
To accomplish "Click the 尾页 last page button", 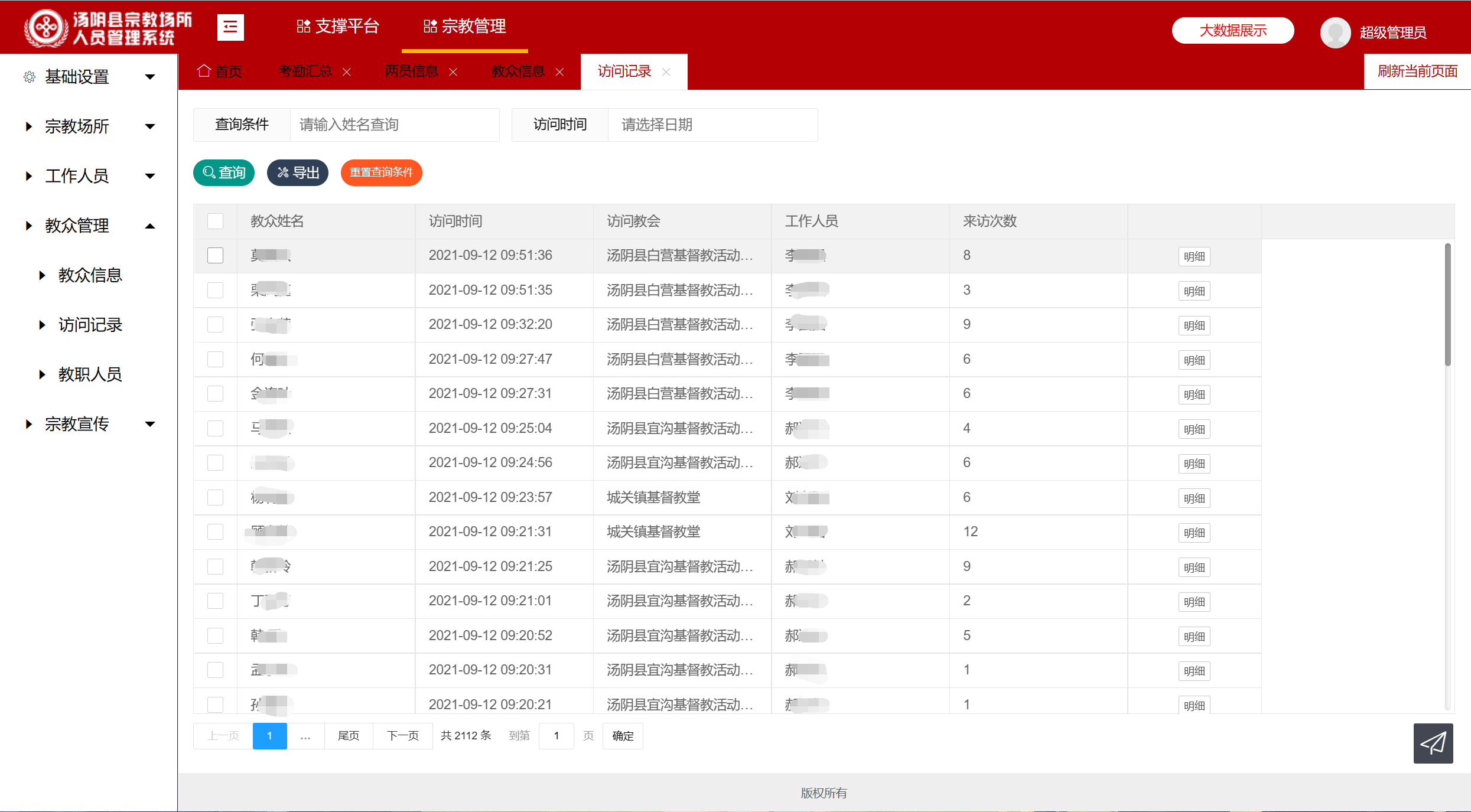I will [349, 736].
